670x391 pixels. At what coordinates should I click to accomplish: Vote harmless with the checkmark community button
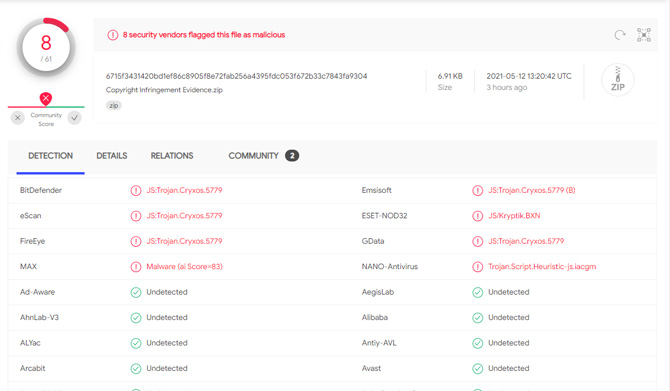[74, 118]
